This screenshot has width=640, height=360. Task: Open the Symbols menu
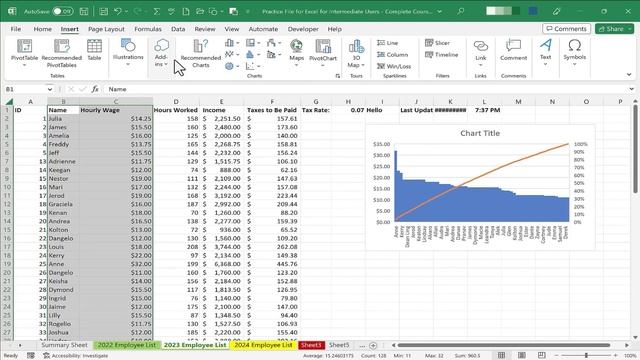(x=574, y=52)
